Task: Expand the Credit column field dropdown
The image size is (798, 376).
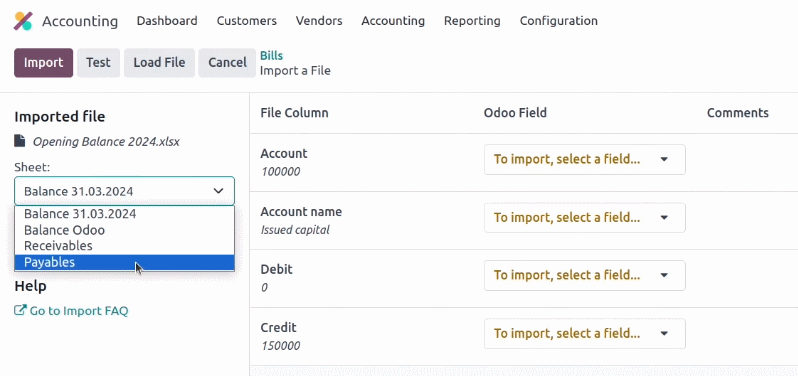Action: (584, 333)
